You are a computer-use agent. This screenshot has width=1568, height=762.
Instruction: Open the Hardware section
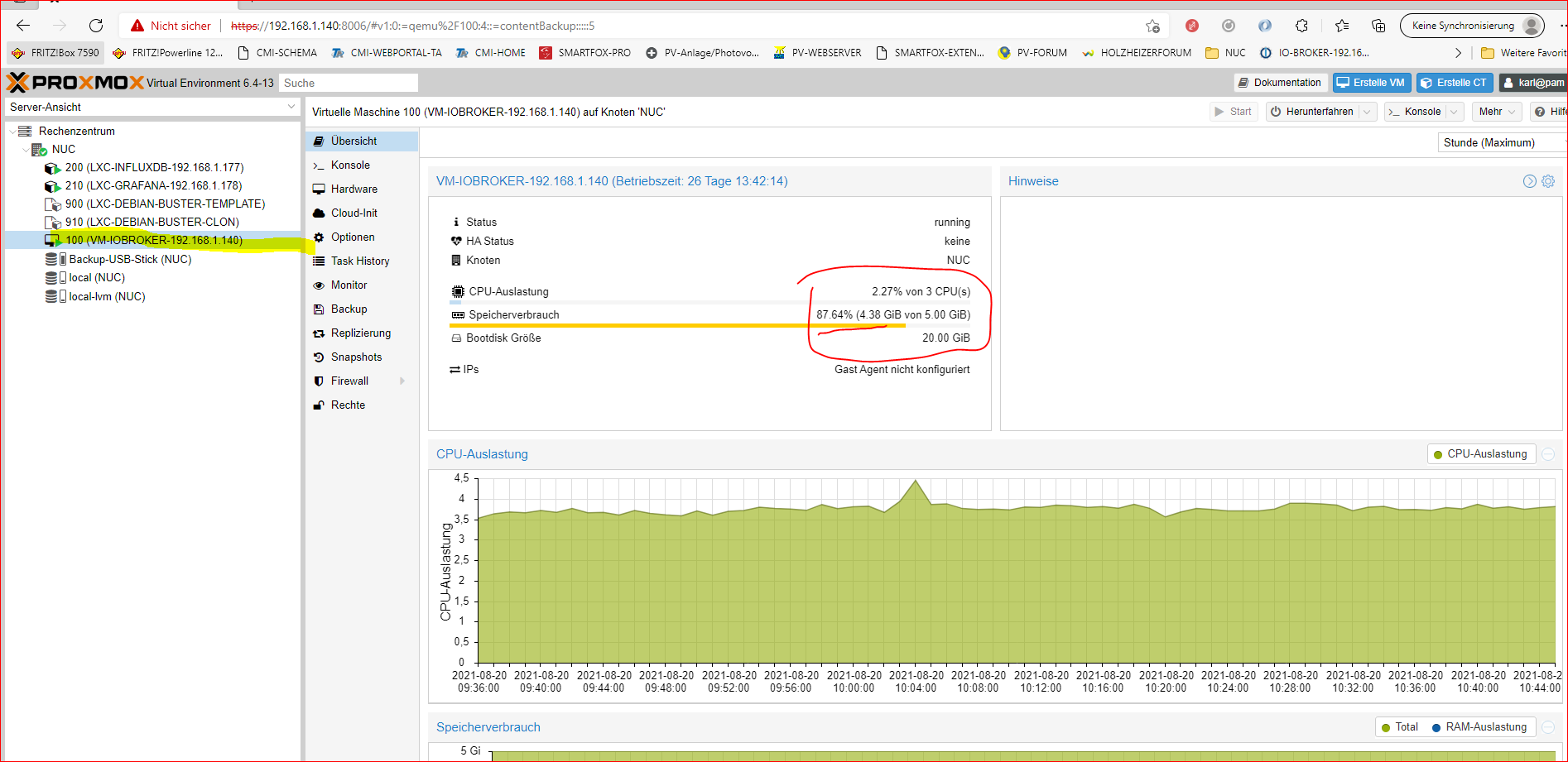tap(354, 189)
